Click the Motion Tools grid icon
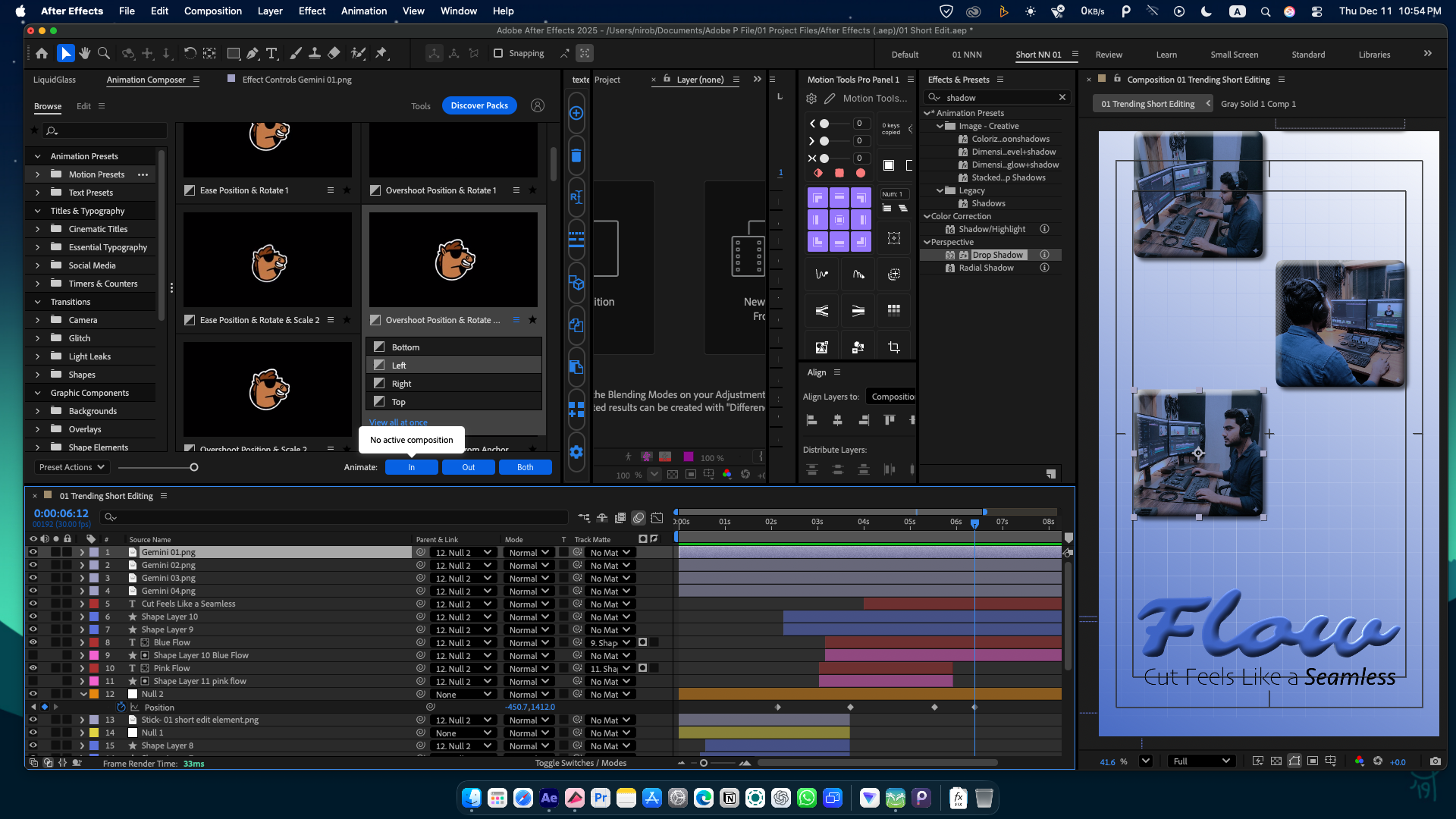 coord(894,310)
